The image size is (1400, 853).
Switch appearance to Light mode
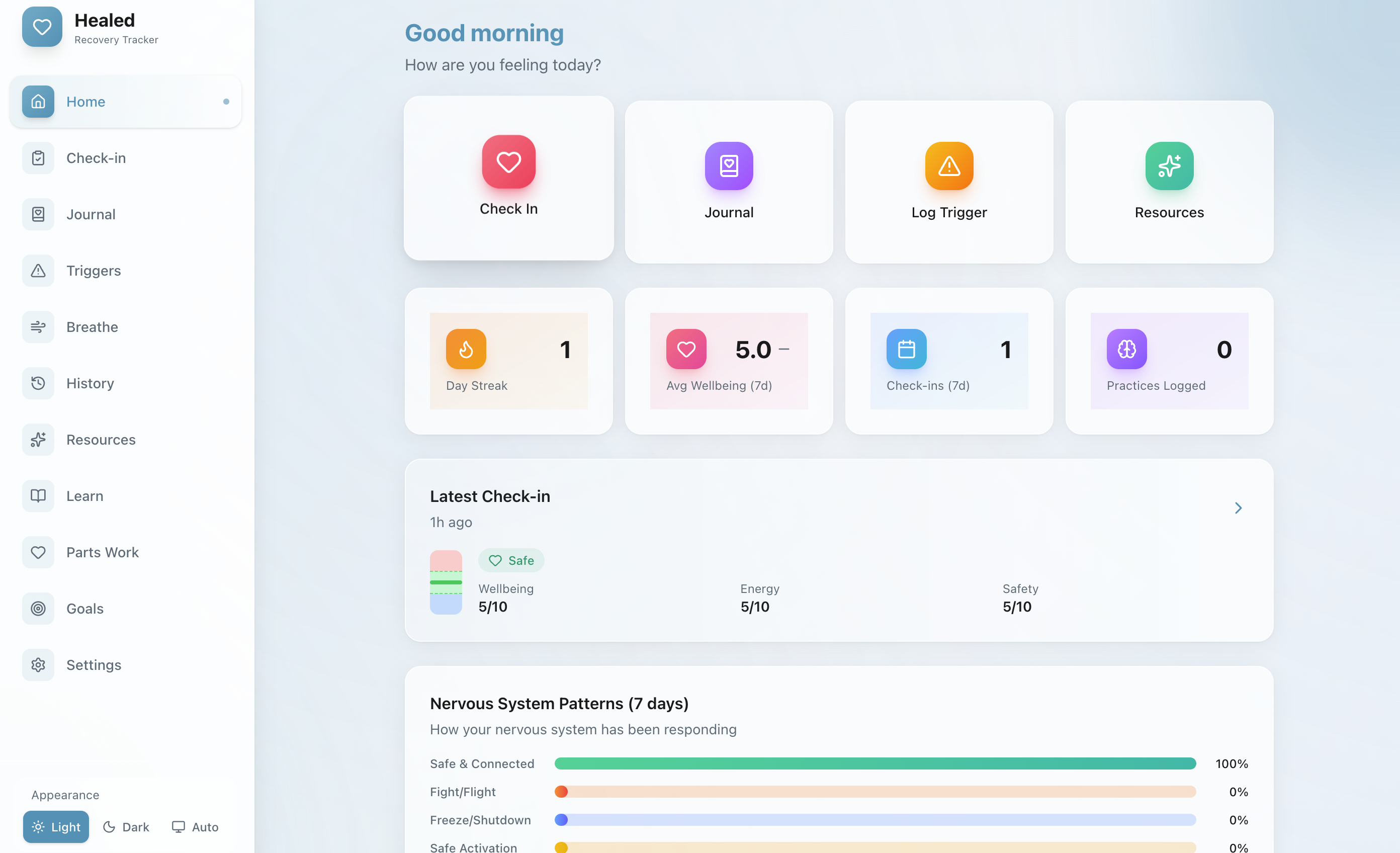click(x=56, y=826)
